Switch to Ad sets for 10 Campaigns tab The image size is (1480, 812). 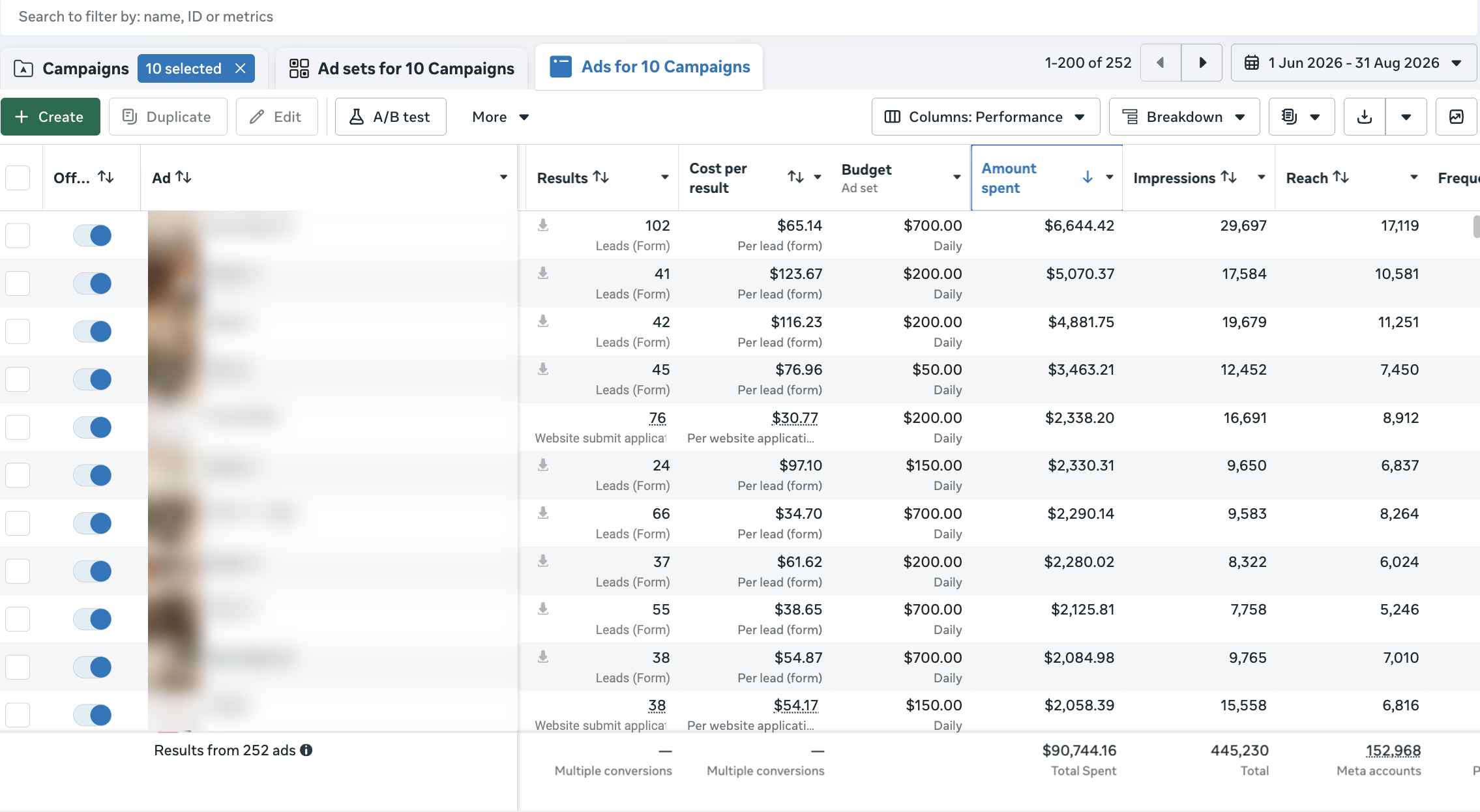(x=402, y=68)
